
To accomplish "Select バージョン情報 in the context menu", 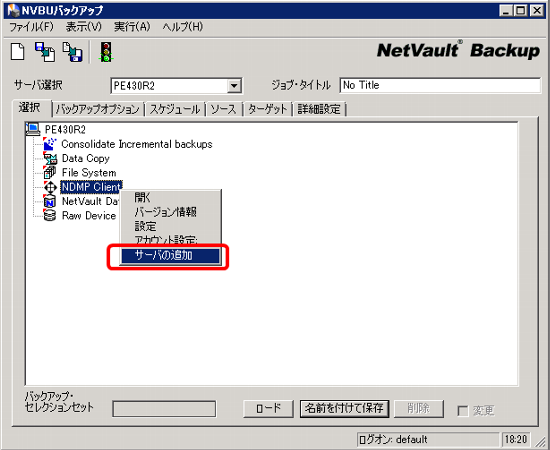I will tap(166, 212).
